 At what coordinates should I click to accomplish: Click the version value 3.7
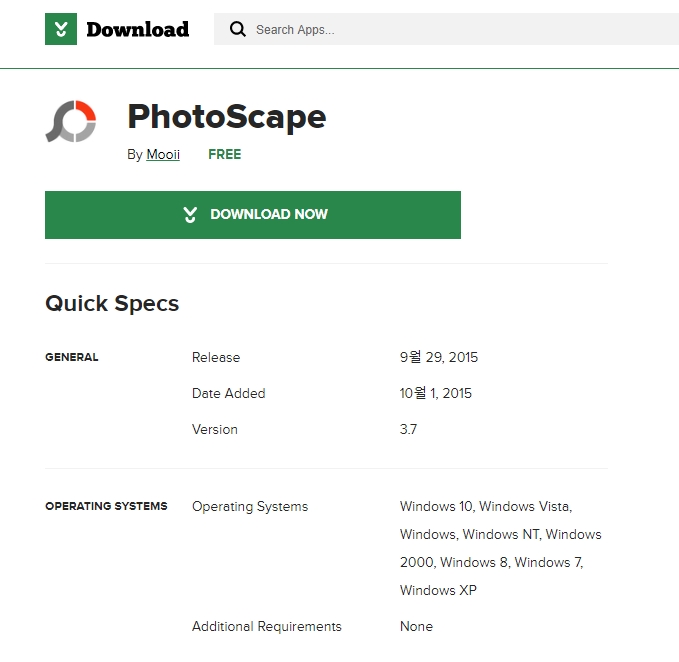pos(408,429)
